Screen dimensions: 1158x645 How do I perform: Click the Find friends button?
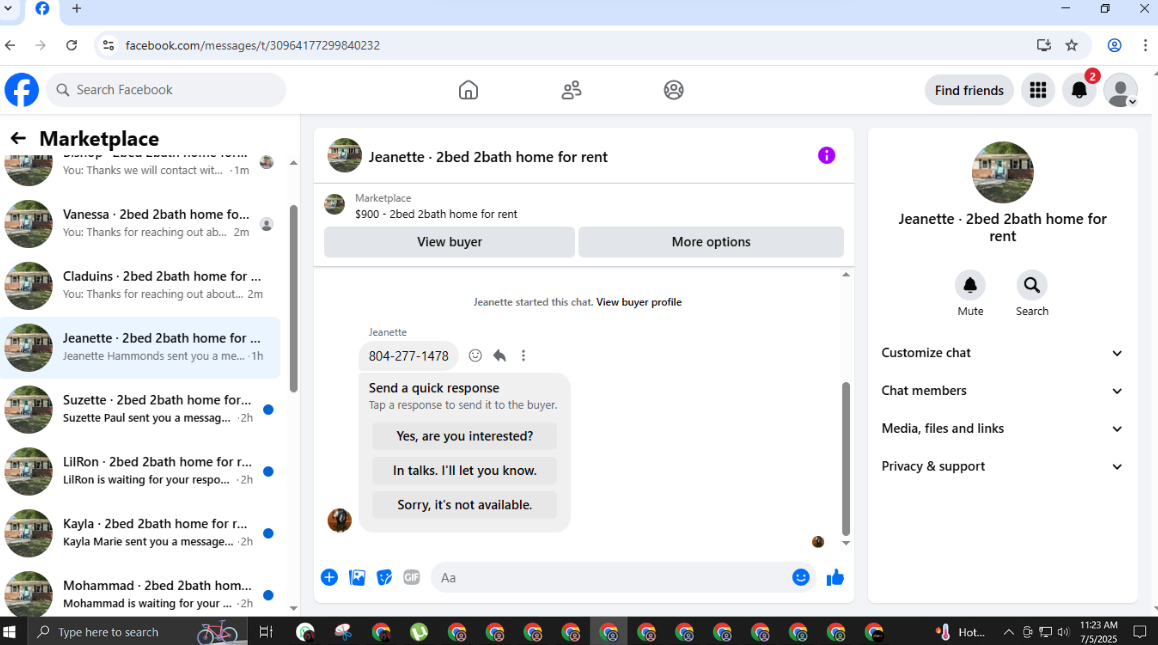tap(969, 90)
